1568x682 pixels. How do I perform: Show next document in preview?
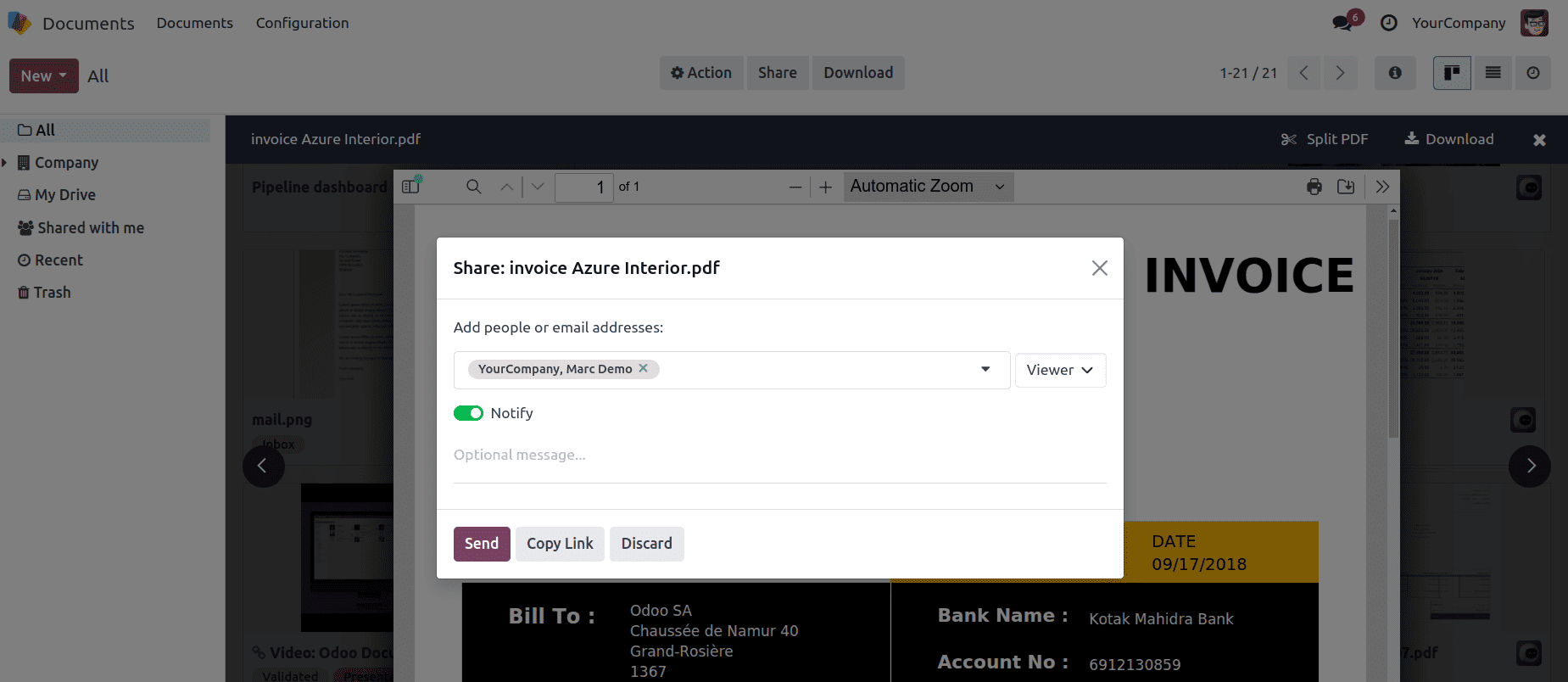(x=1530, y=466)
